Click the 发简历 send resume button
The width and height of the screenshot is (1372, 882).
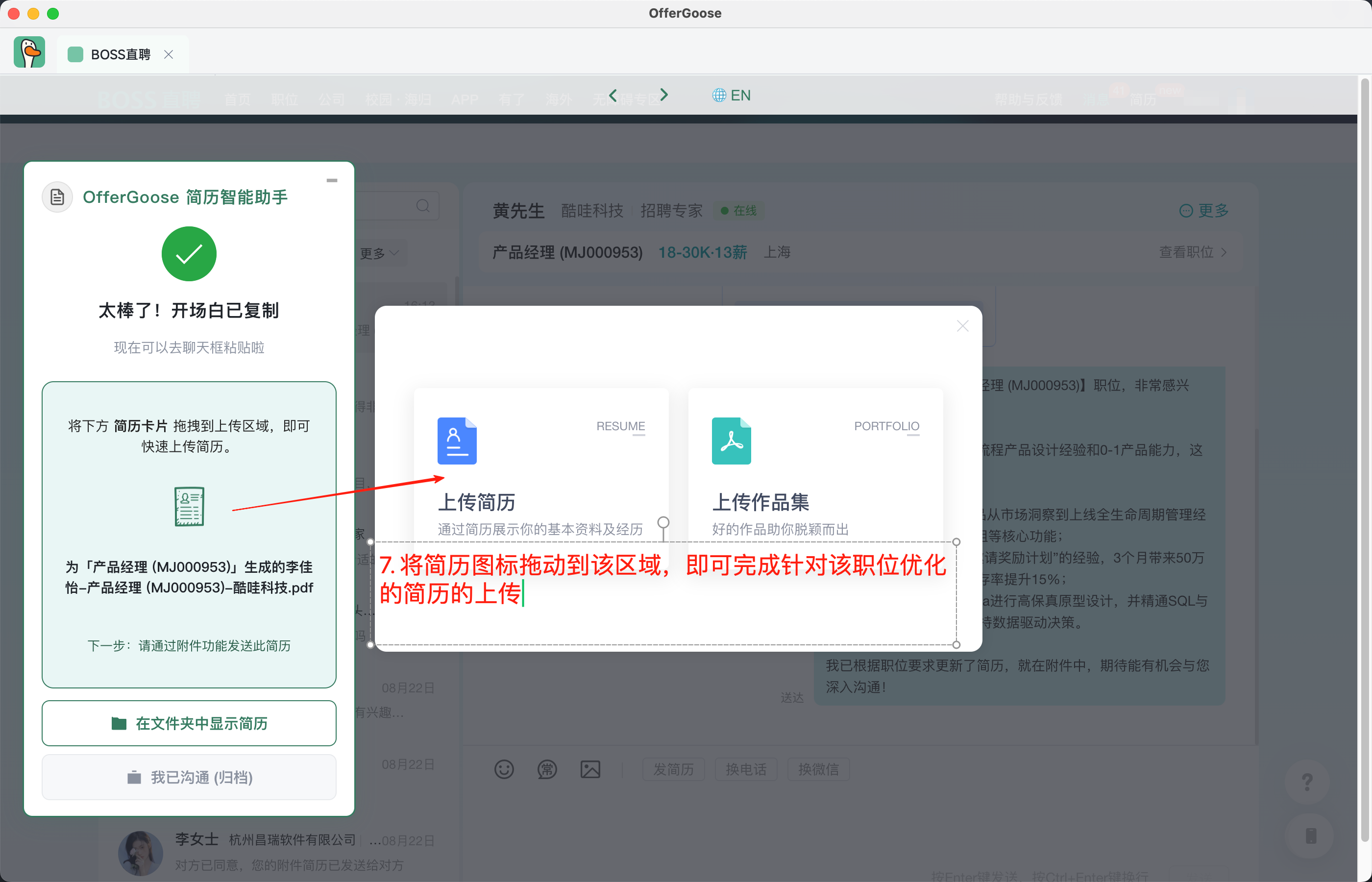[673, 769]
